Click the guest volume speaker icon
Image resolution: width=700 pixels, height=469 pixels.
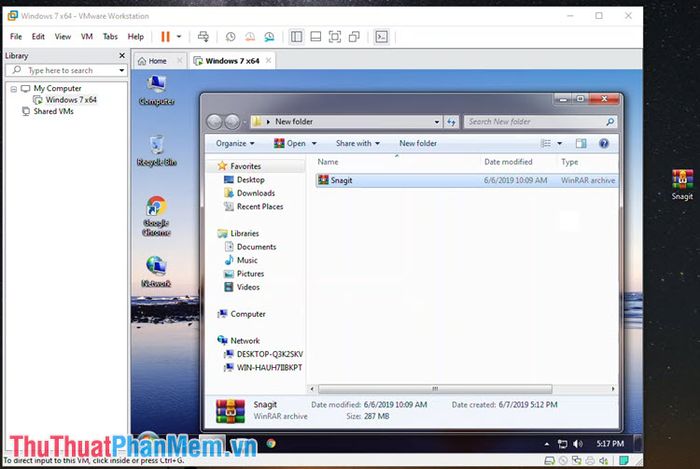tap(578, 444)
